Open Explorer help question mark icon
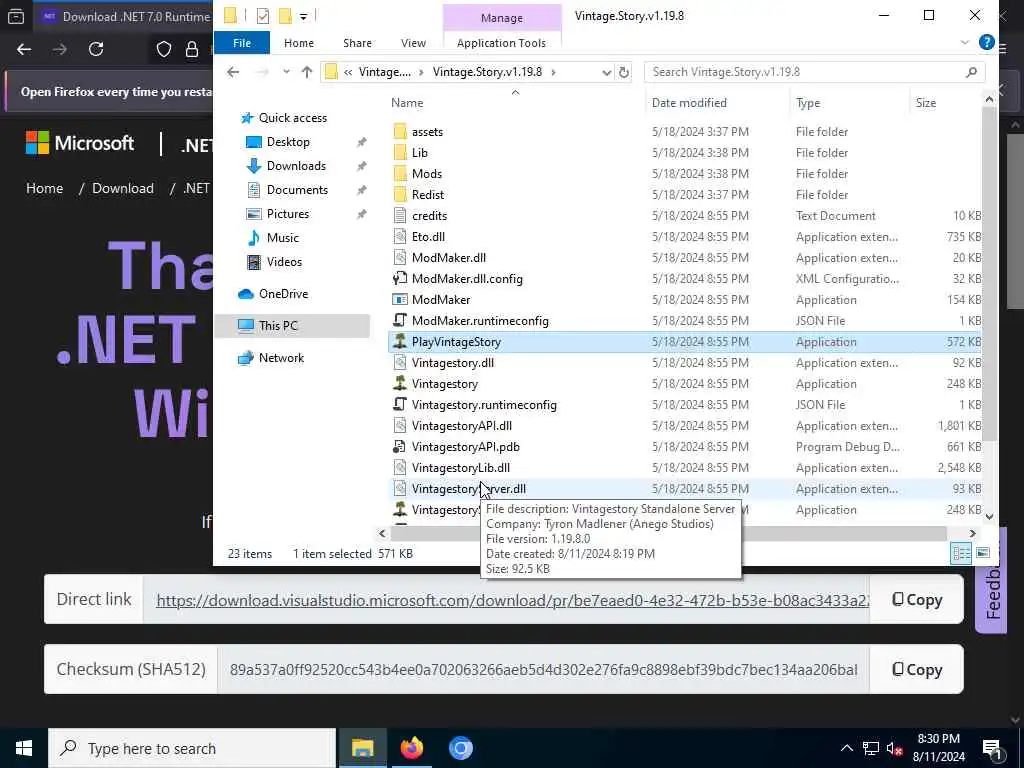1024x768 pixels. [x=987, y=42]
